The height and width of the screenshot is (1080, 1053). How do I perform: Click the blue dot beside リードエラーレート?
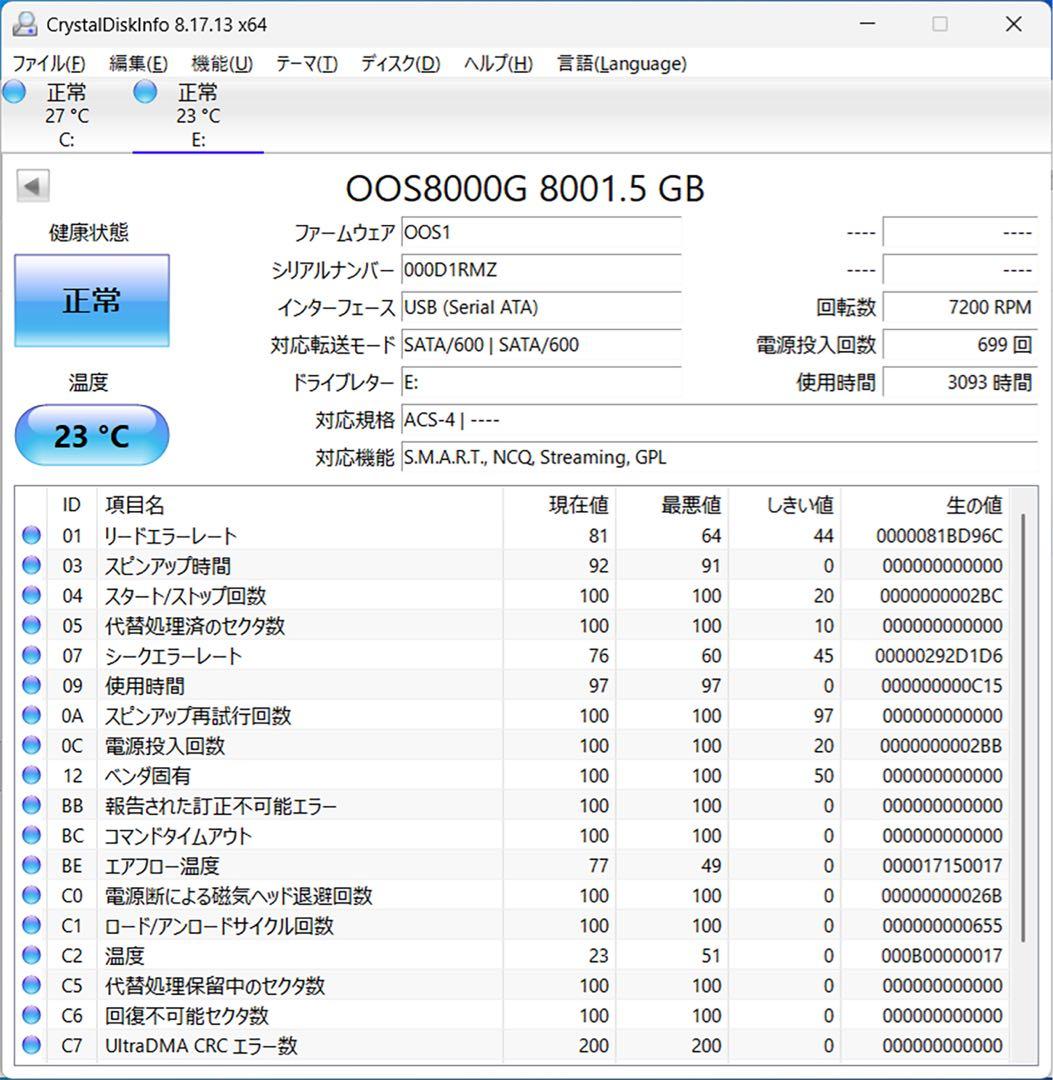pyautogui.click(x=30, y=536)
